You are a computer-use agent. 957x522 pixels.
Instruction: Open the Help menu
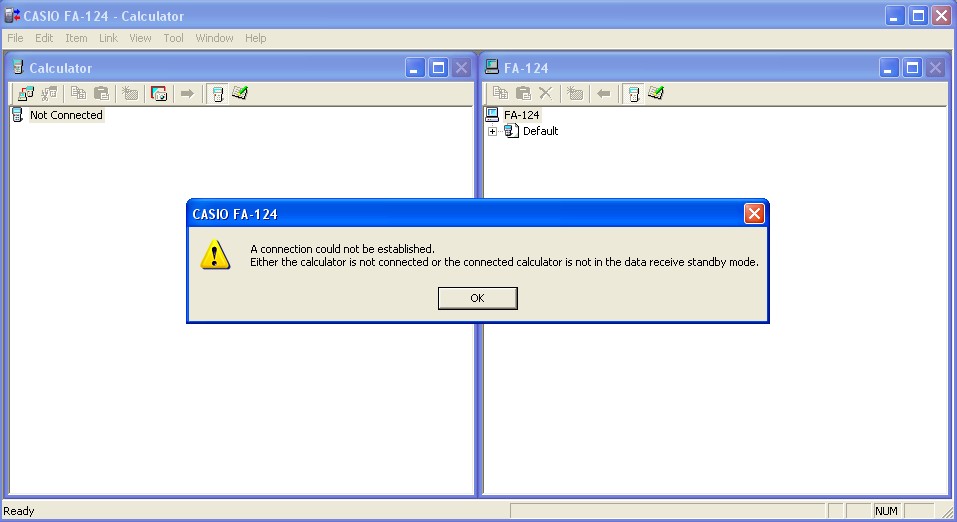coord(256,38)
